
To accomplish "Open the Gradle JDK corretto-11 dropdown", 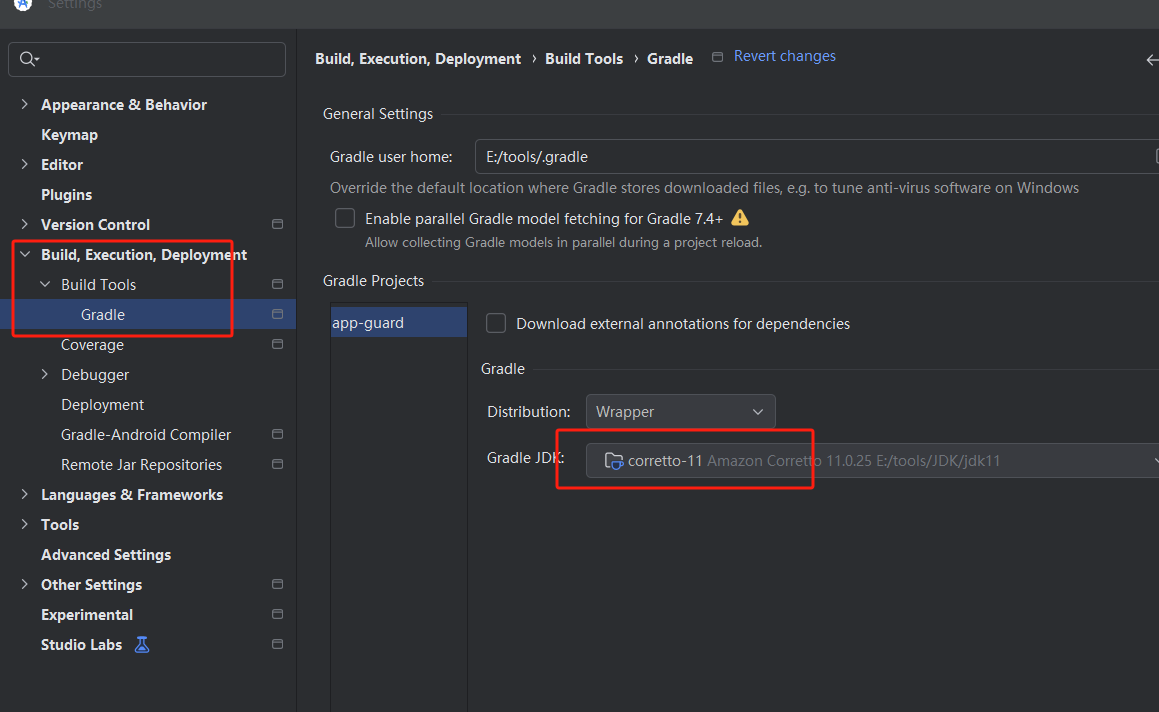I will tap(872, 461).
